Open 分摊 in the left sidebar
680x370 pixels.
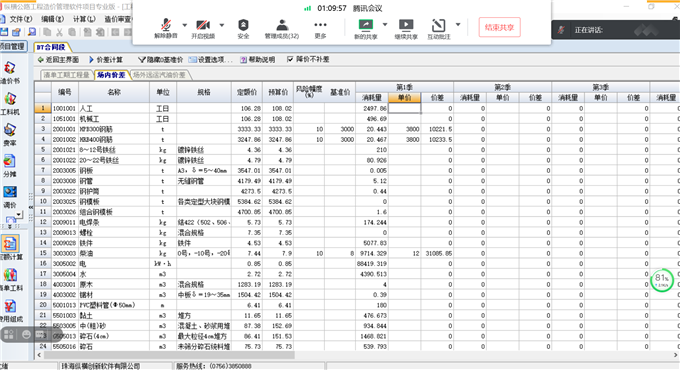(10, 166)
